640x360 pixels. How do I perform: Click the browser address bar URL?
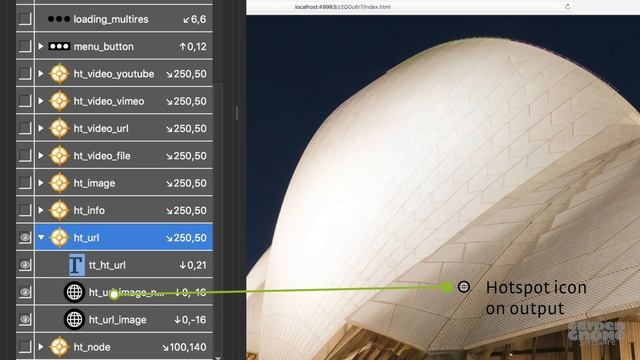(342, 7)
